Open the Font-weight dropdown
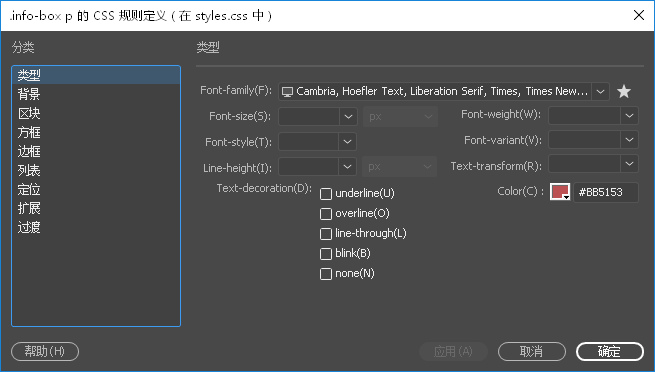 pyautogui.click(x=630, y=116)
